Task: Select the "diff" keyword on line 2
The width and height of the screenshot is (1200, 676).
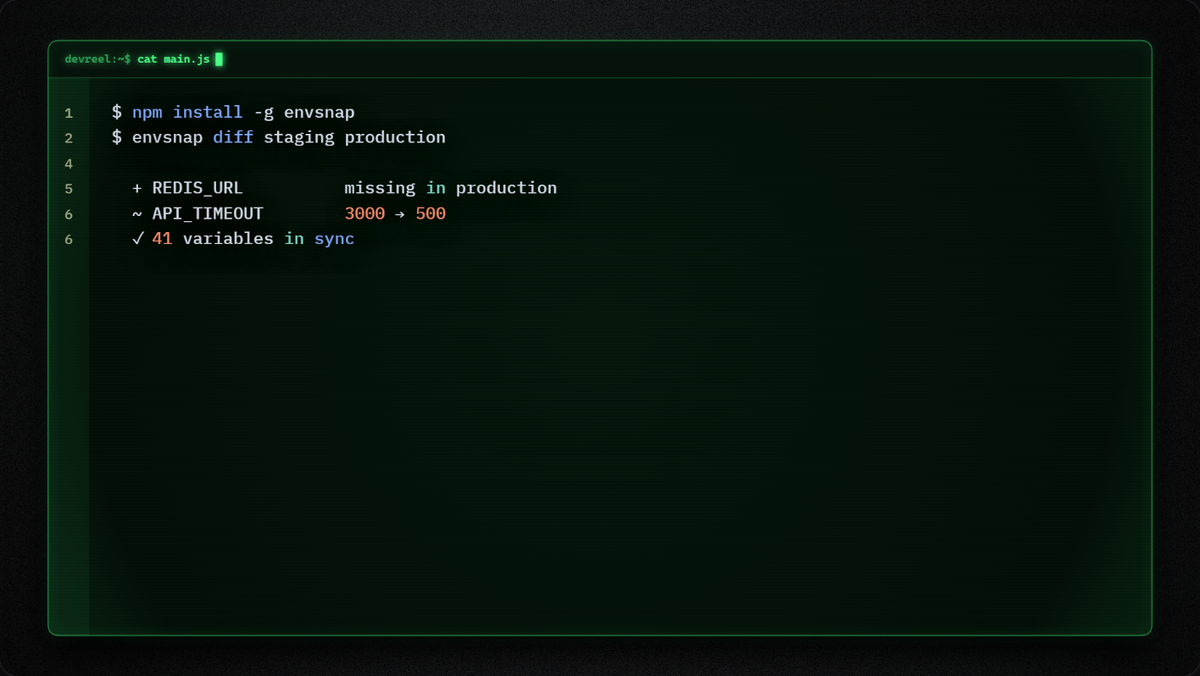Action: point(233,137)
